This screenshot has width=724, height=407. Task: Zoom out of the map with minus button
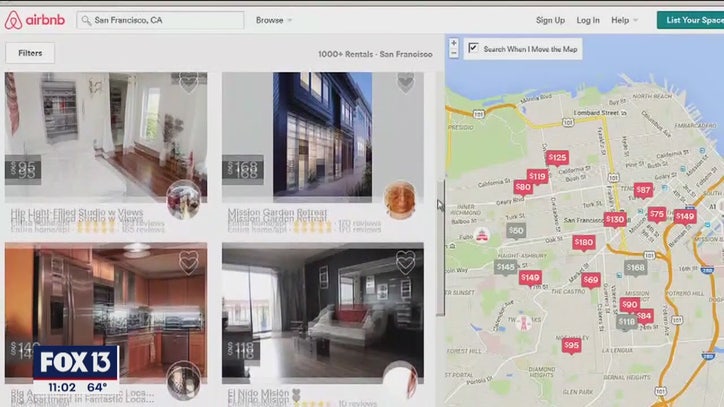(453, 53)
